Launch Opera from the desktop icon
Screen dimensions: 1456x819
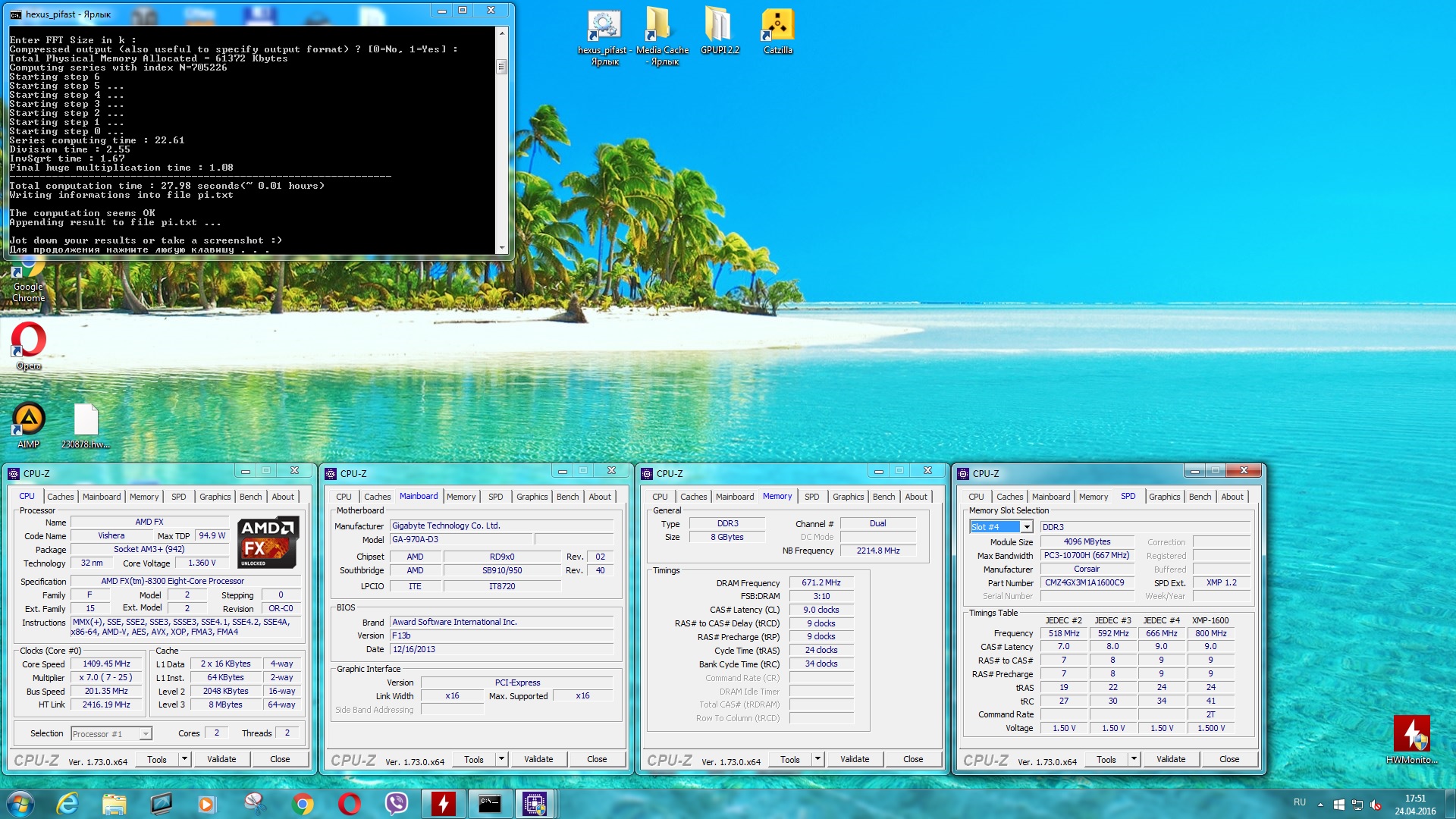tap(28, 347)
